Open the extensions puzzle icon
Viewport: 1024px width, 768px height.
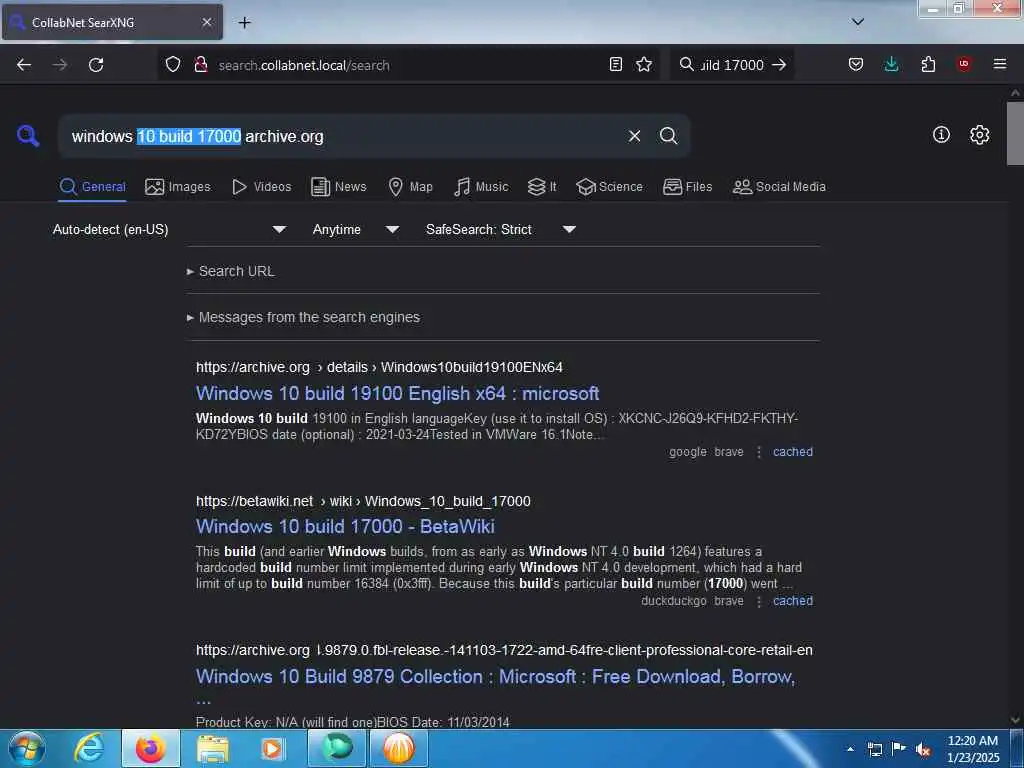[x=928, y=64]
